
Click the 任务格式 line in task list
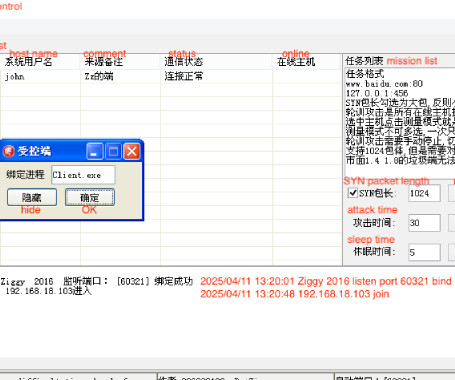(365, 74)
